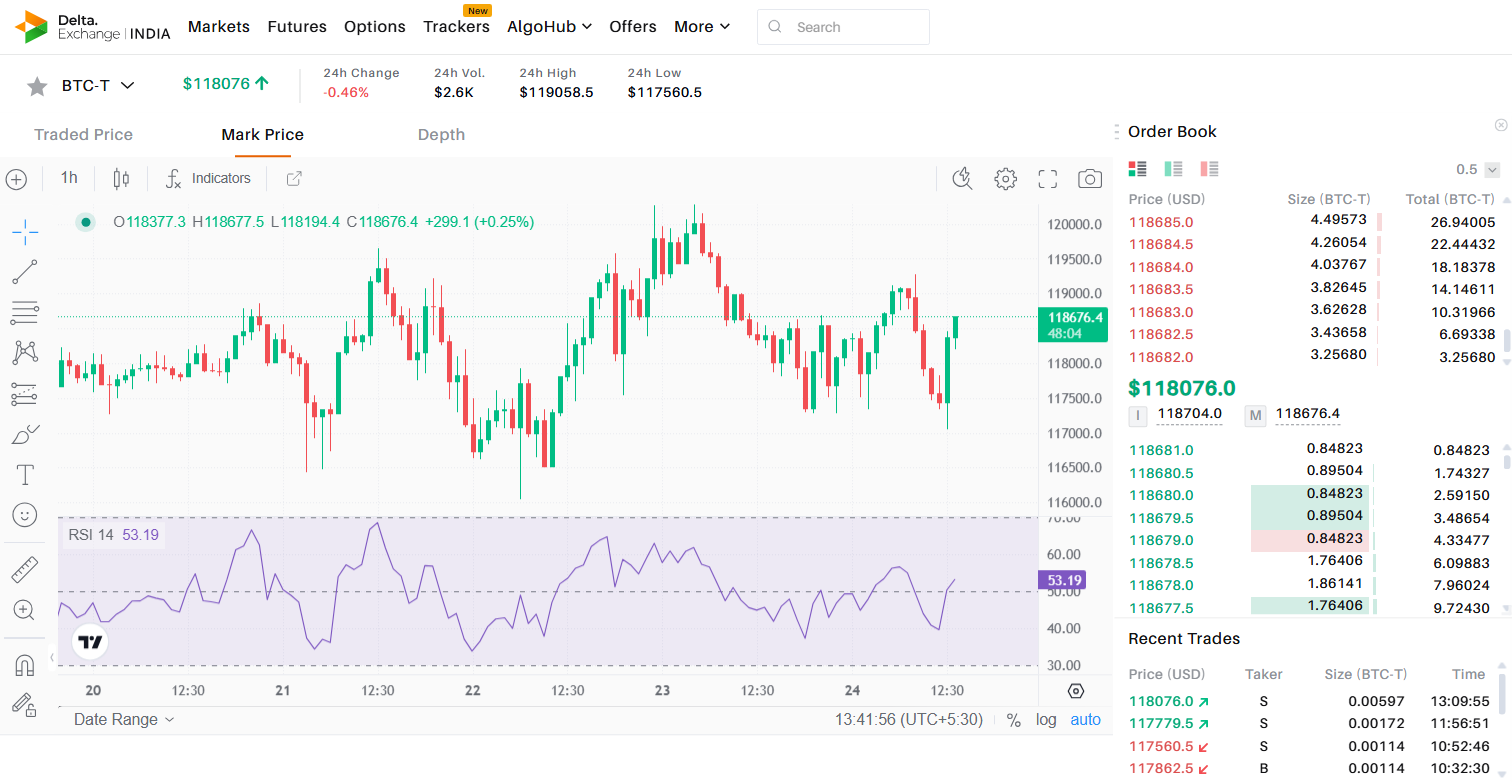Change the candlestick chart style
Viewport: 1512px width, 782px height.
[121, 179]
